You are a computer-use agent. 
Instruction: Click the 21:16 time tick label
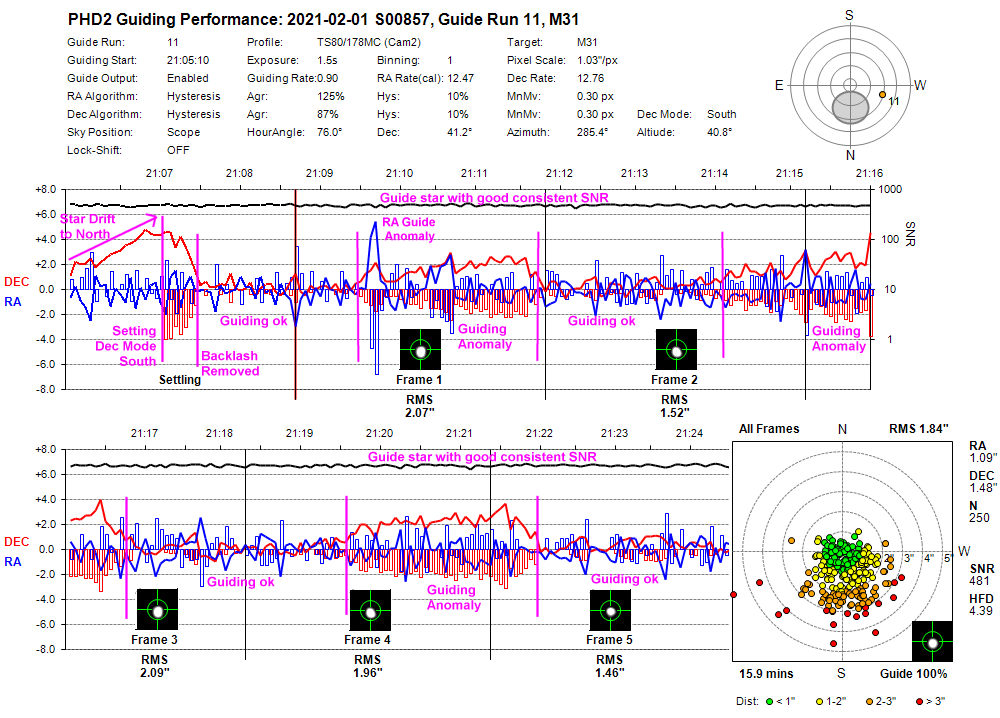click(x=869, y=173)
